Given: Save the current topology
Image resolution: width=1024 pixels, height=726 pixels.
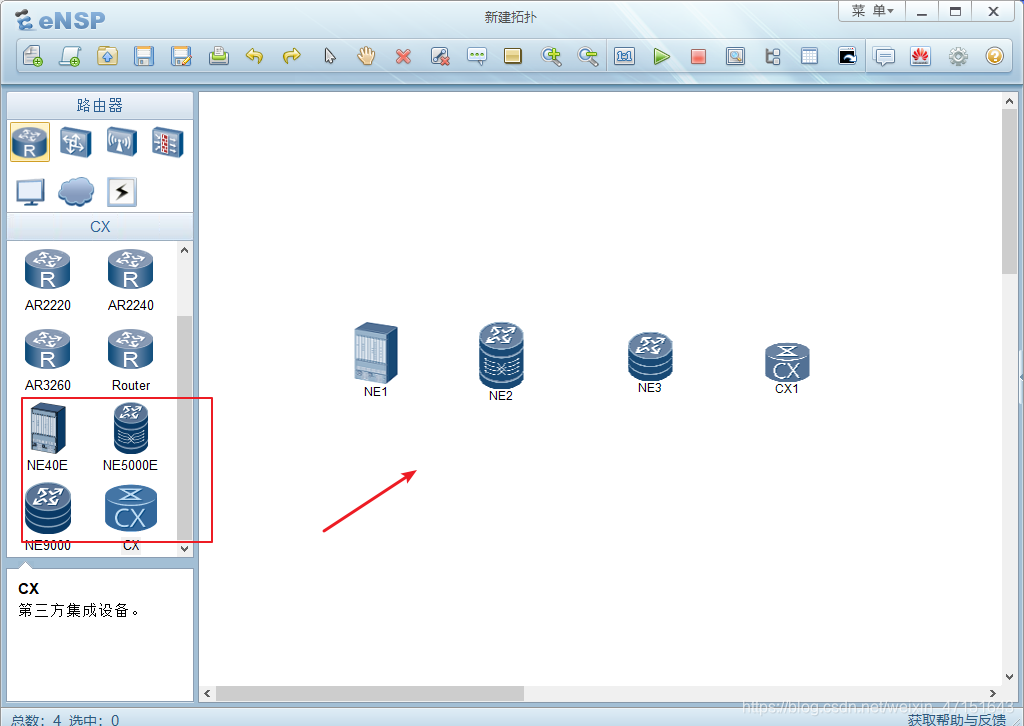Looking at the screenshot, I should (x=144, y=56).
